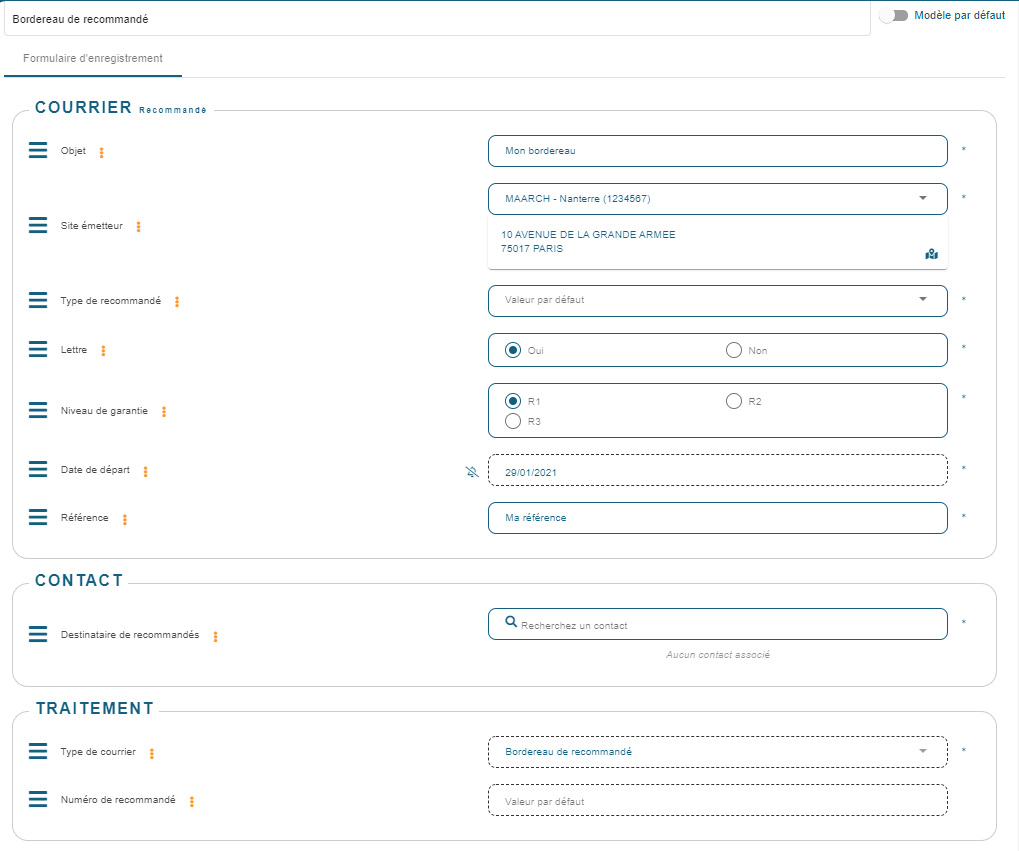The height and width of the screenshot is (851, 1019).
Task: Select the Non radio for Lettre
Action: pyautogui.click(x=733, y=350)
